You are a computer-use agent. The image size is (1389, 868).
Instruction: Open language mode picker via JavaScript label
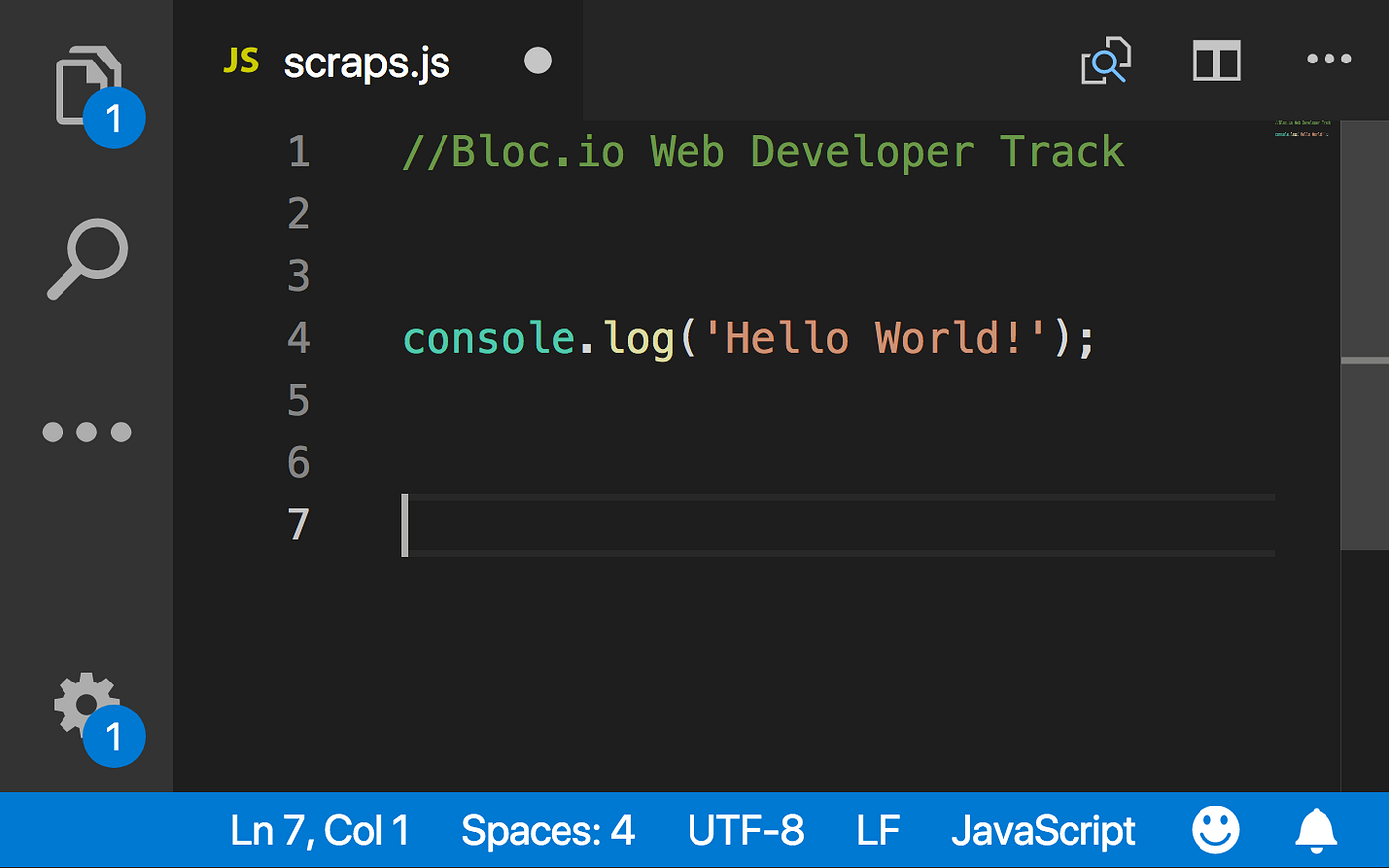[1044, 830]
